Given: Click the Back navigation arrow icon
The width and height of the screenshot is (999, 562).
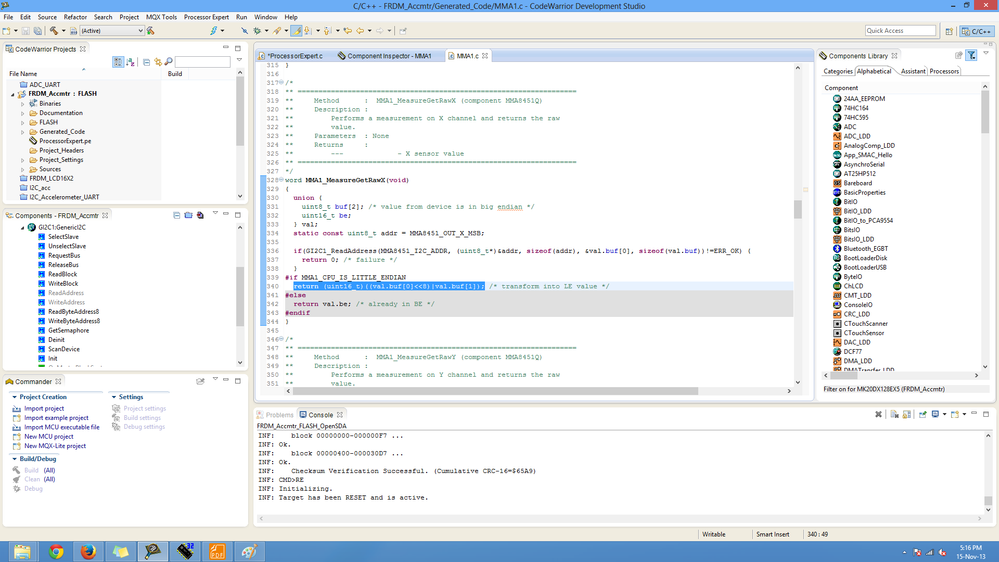Looking at the screenshot, I should pos(360,31).
